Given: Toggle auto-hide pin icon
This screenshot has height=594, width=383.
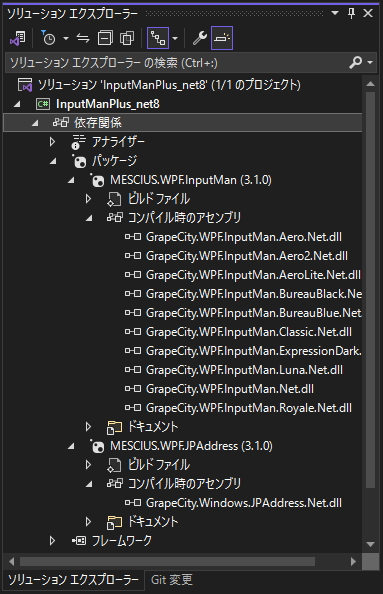Looking at the screenshot, I should [x=352, y=14].
